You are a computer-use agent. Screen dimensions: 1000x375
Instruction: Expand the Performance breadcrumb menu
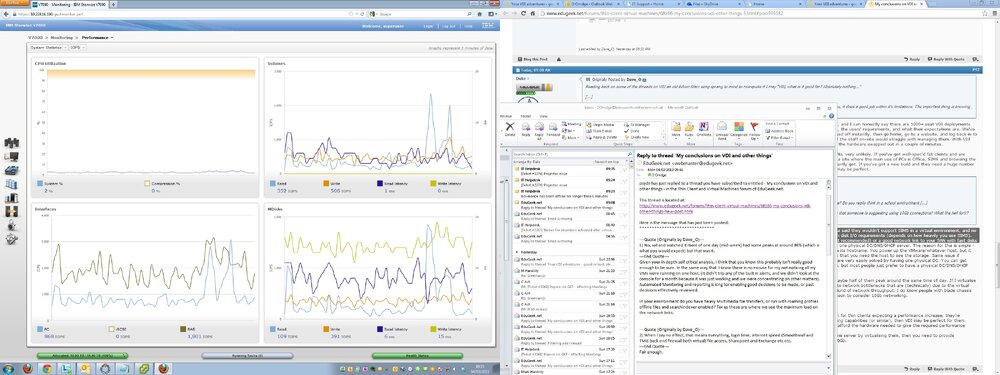[x=98, y=38]
